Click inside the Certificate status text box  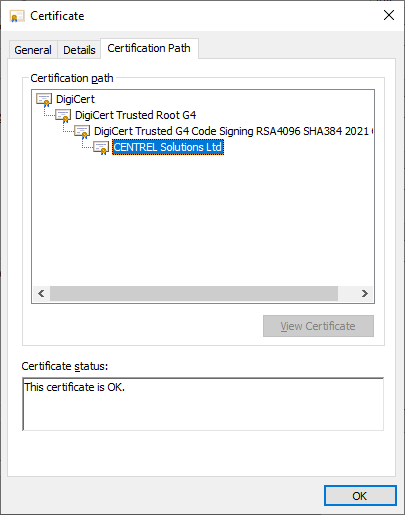point(203,404)
